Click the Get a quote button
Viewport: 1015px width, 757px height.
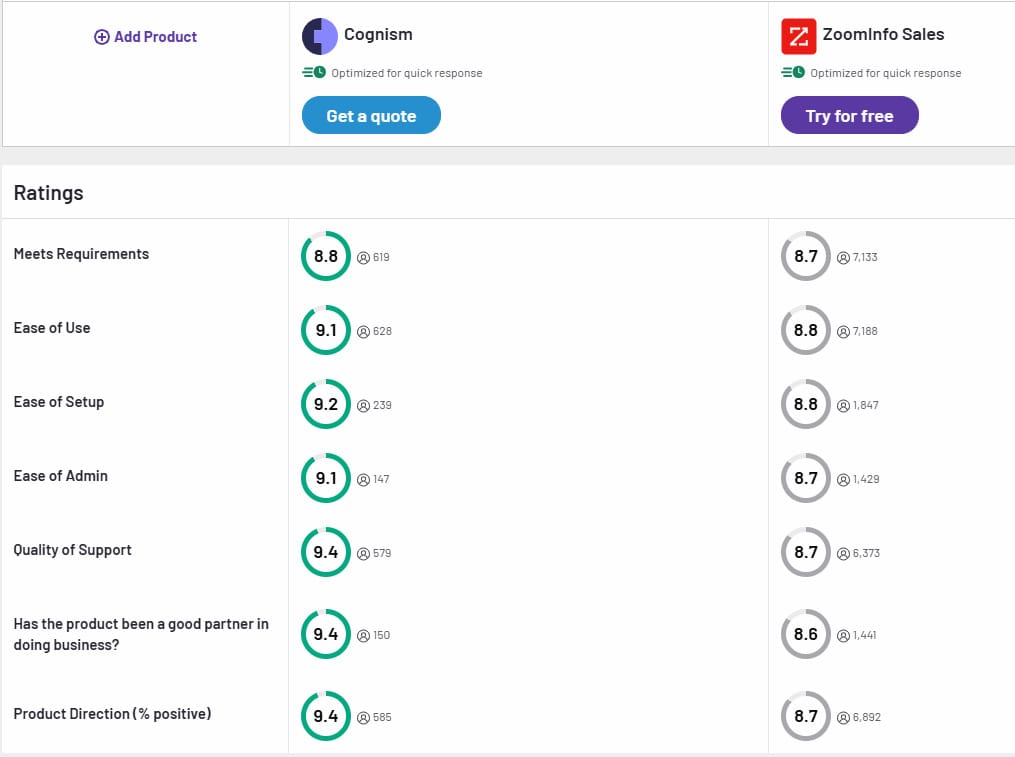point(371,115)
